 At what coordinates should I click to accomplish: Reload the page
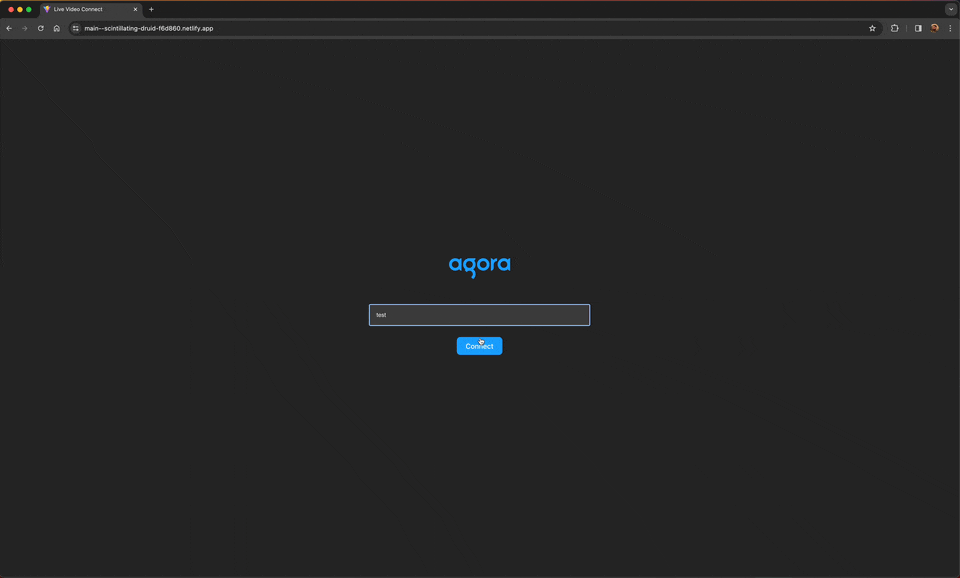40,28
